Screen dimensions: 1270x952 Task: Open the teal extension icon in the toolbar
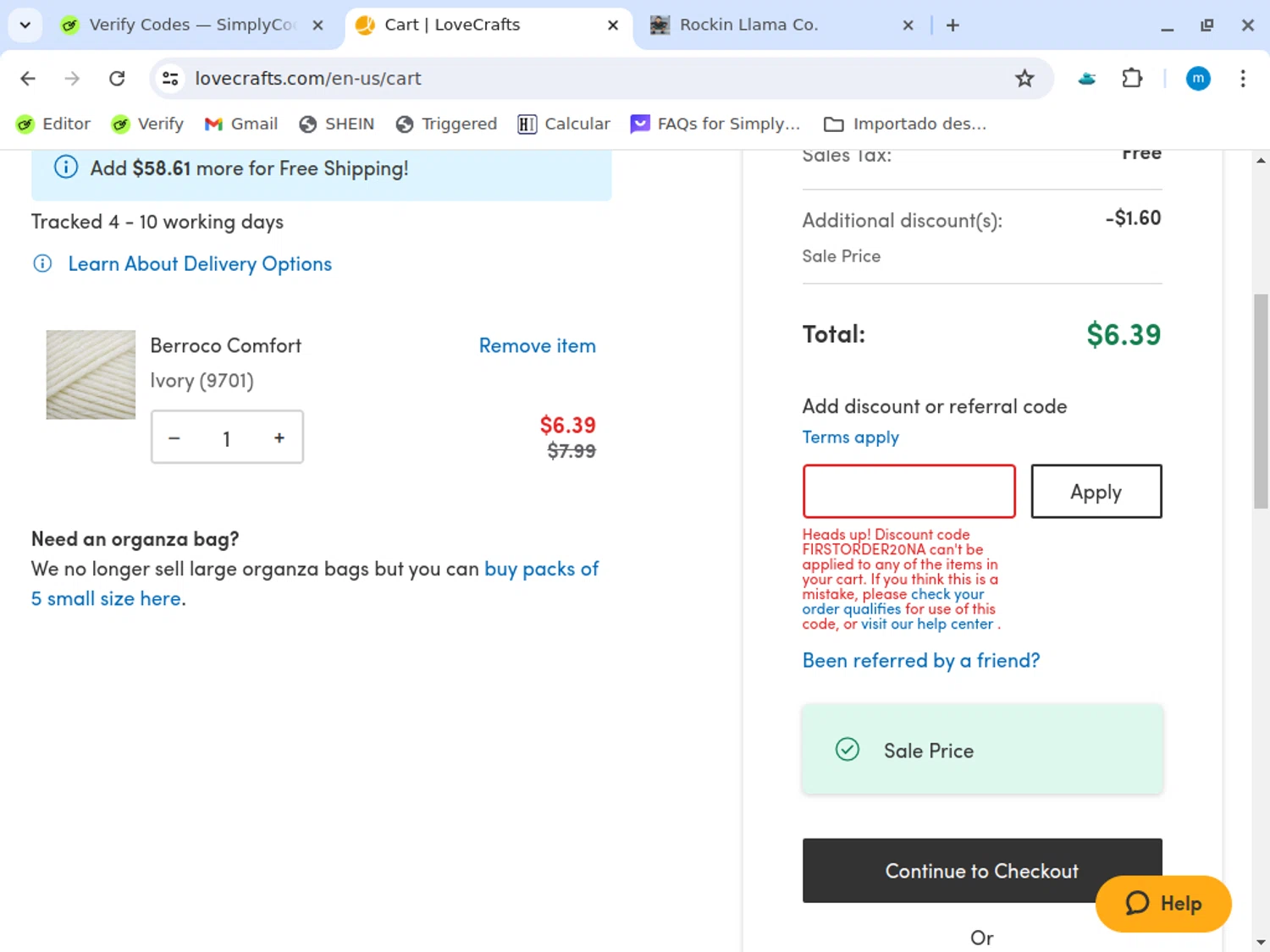1087,79
